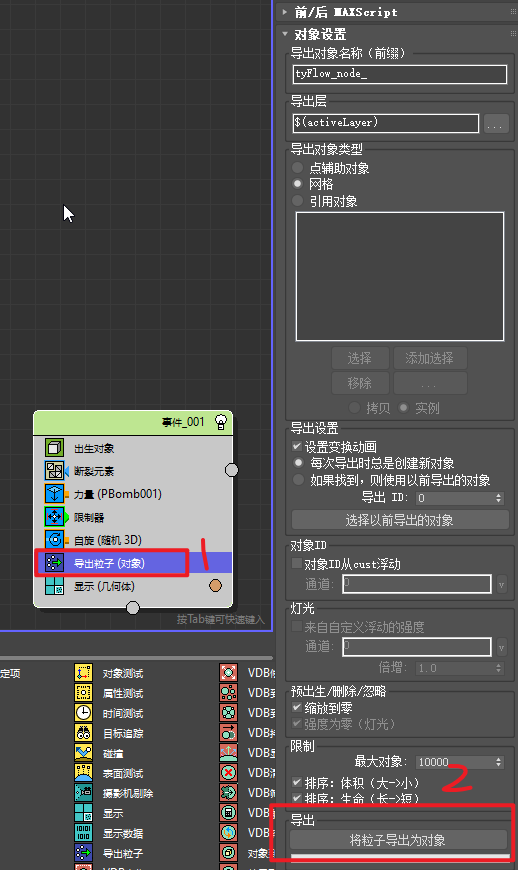Image resolution: width=518 pixels, height=870 pixels.
Task: Click the 选择以前导出的对象 button
Action: tap(399, 520)
